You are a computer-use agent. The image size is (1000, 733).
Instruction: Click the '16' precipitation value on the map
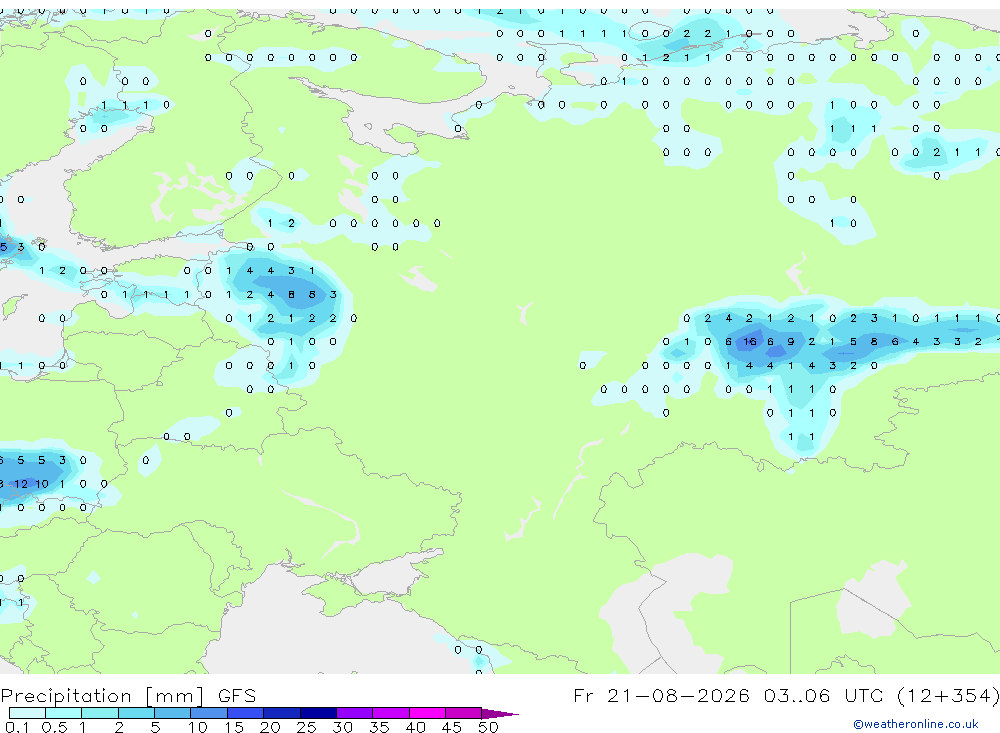pyautogui.click(x=749, y=342)
